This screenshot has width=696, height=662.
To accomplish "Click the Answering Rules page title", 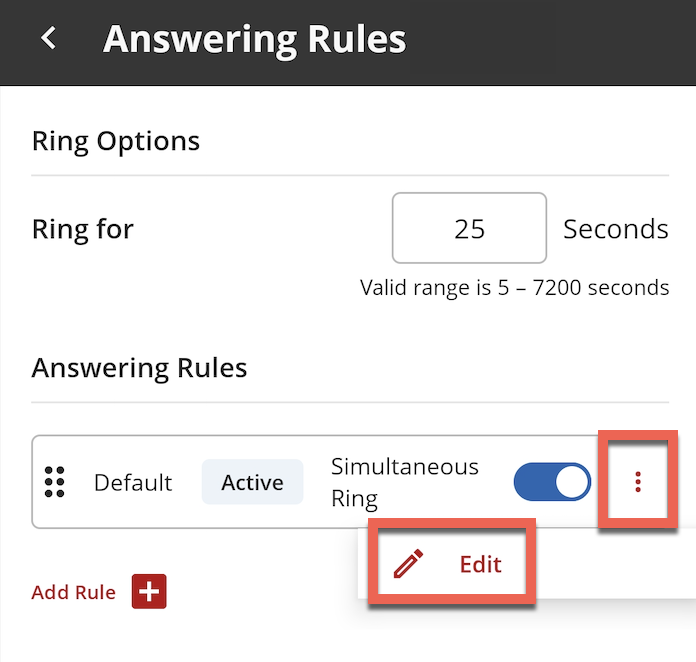I will click(x=255, y=40).
